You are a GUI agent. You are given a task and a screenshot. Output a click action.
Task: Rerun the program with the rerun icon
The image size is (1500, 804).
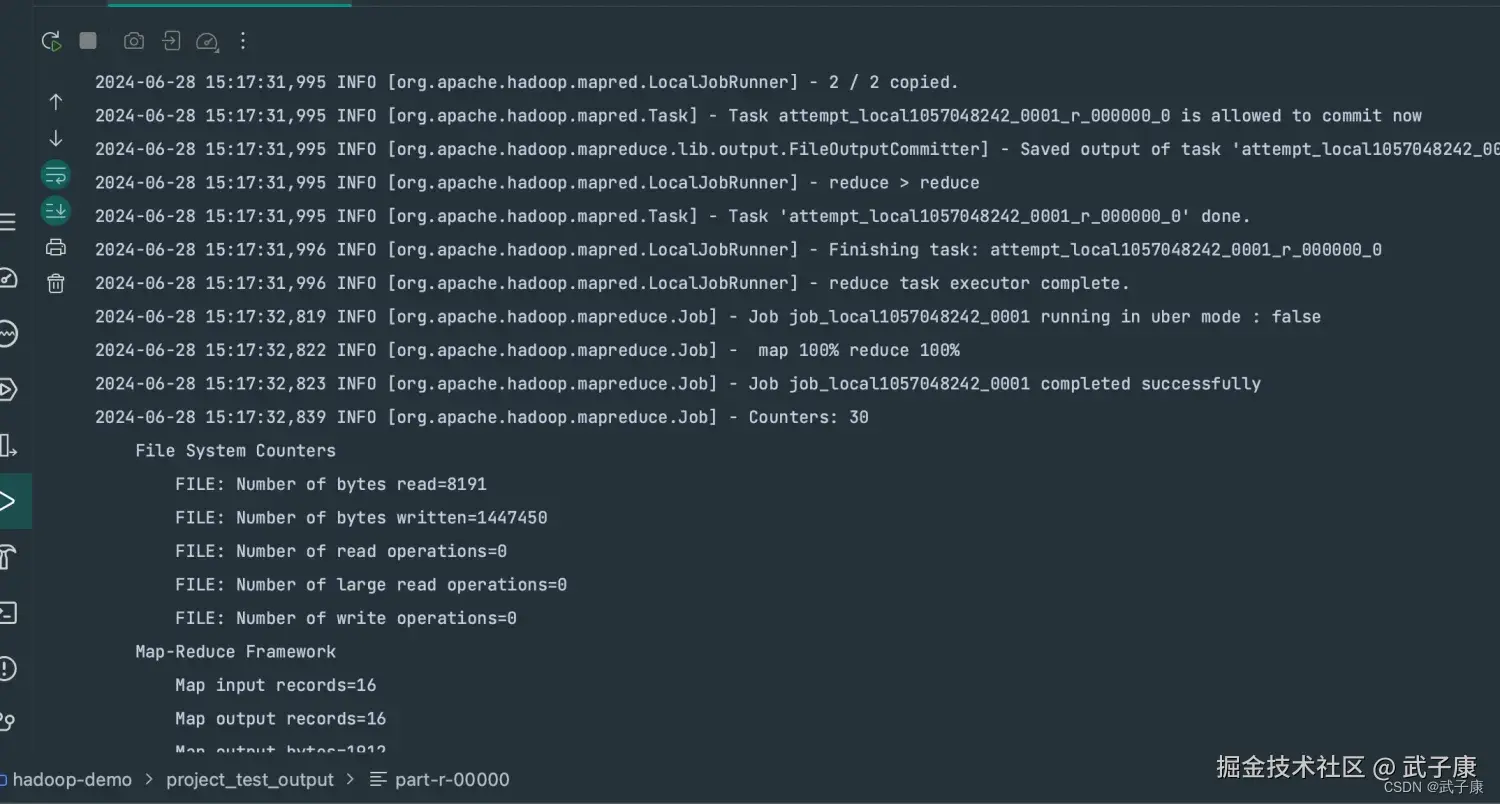pyautogui.click(x=51, y=41)
